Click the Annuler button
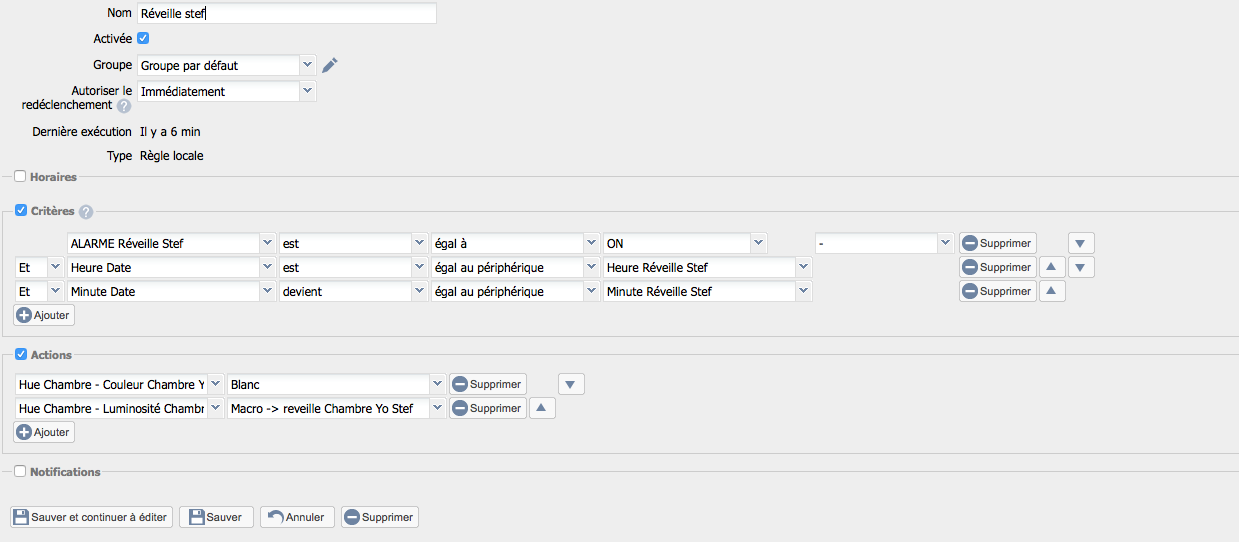Image resolution: width=1239 pixels, height=543 pixels. pos(297,517)
